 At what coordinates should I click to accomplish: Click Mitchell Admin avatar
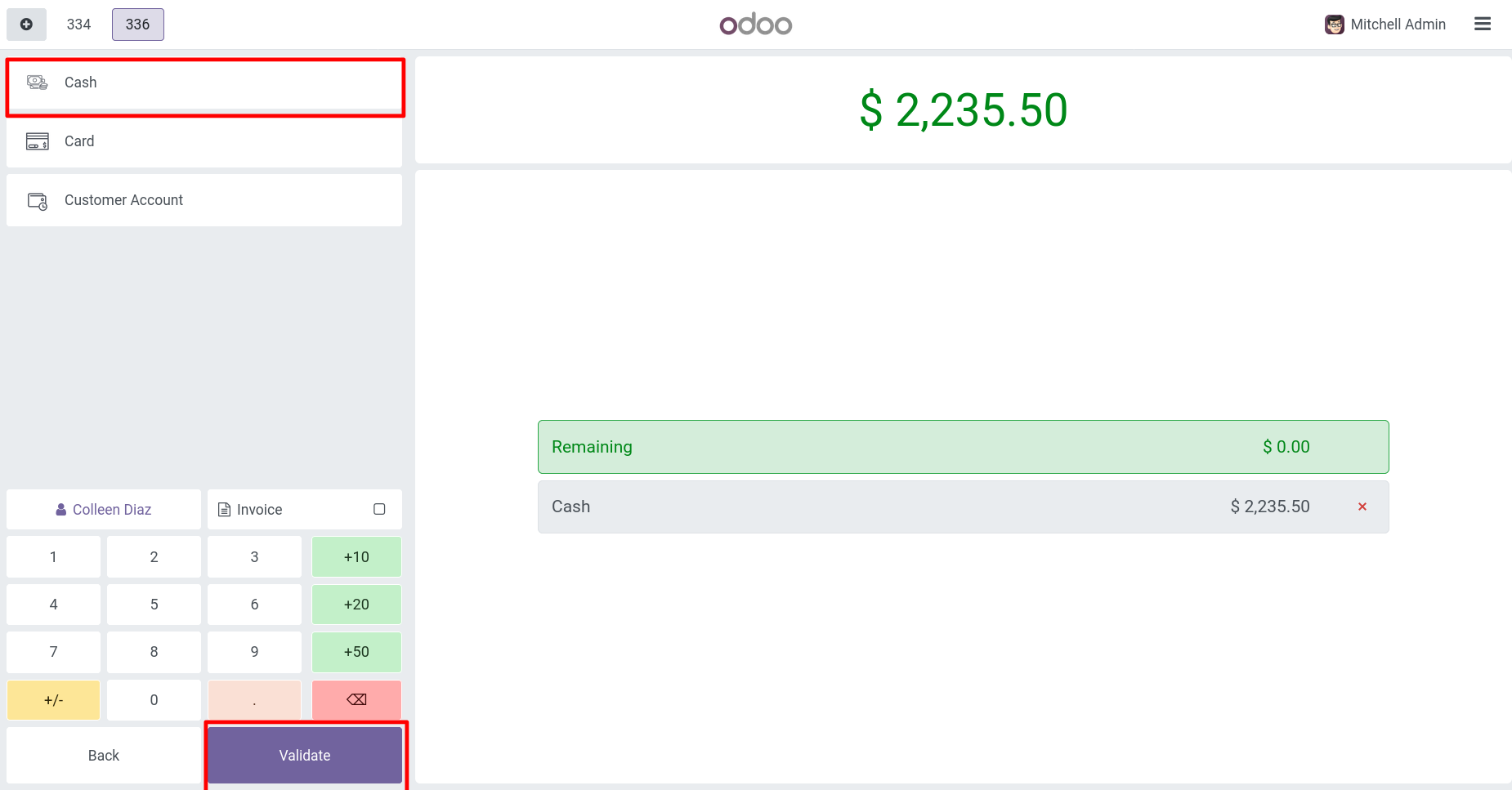click(1334, 25)
